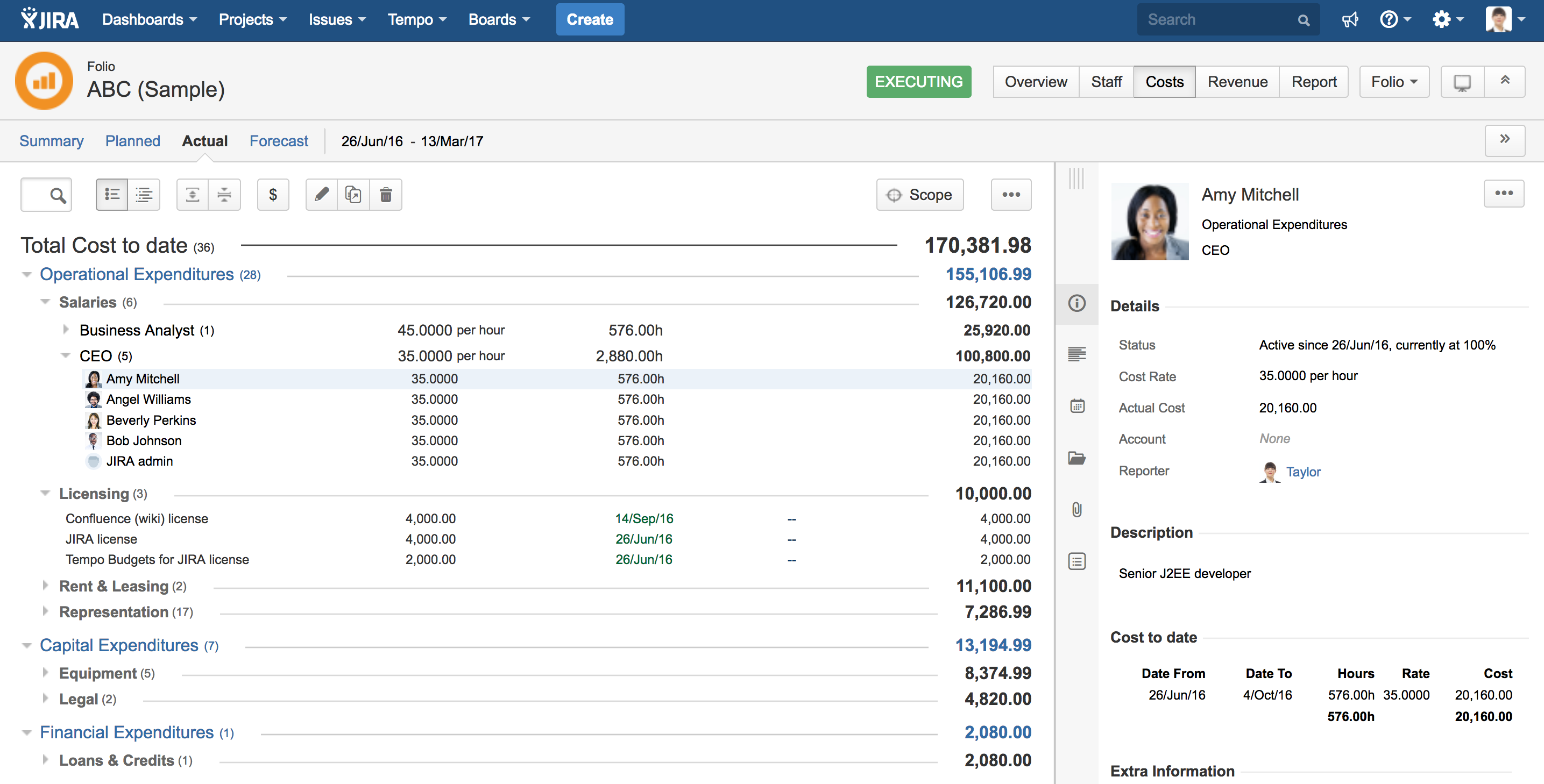Open the attachments paperclip icon in side panel
Screen dimensions: 1544x784
[x=1076, y=510]
